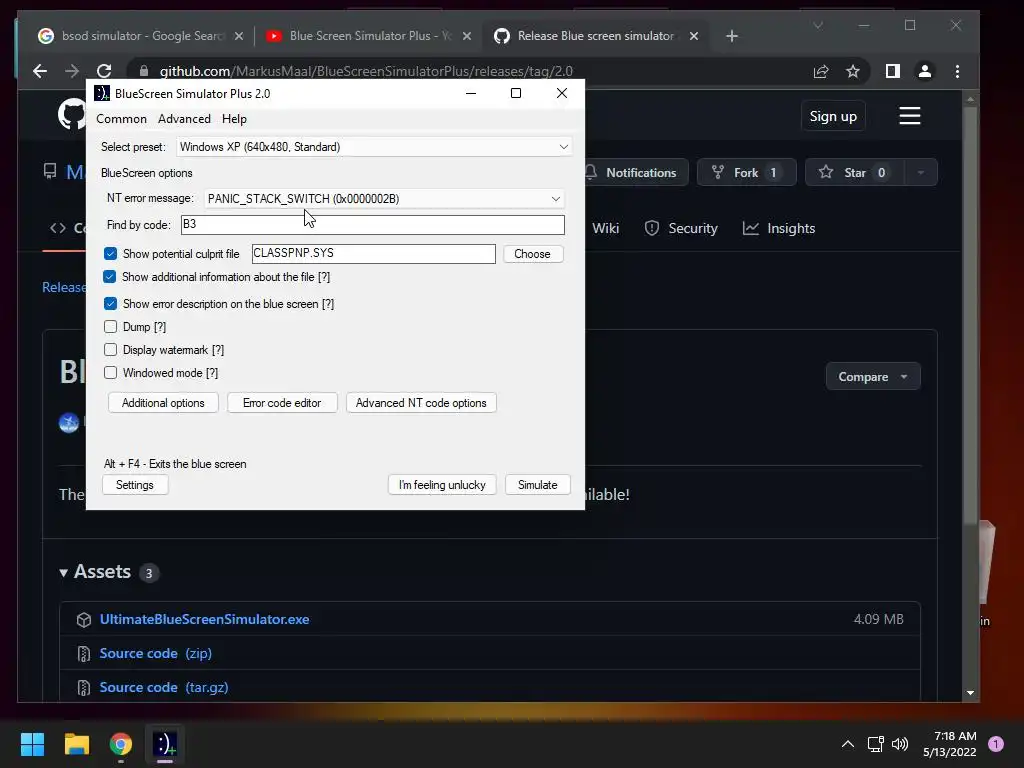Click the GitHub Octocat logo in Chrome

coord(72,115)
